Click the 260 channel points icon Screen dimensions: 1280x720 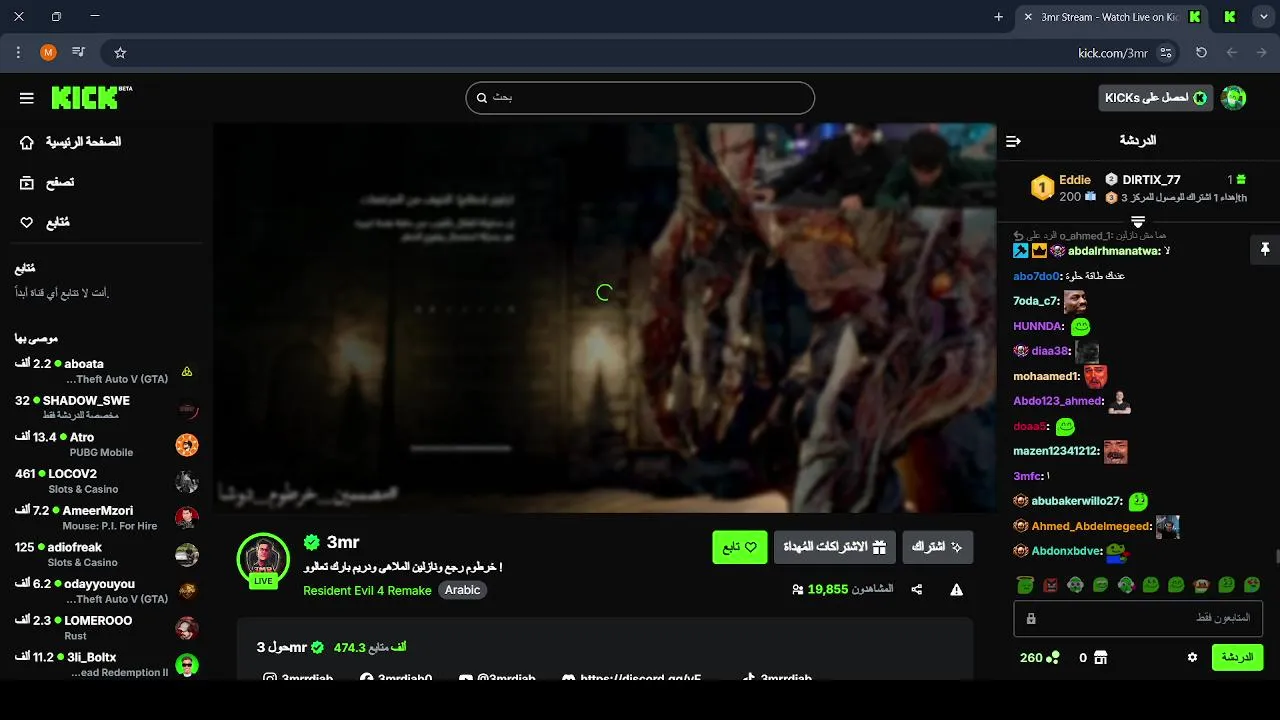point(1053,658)
